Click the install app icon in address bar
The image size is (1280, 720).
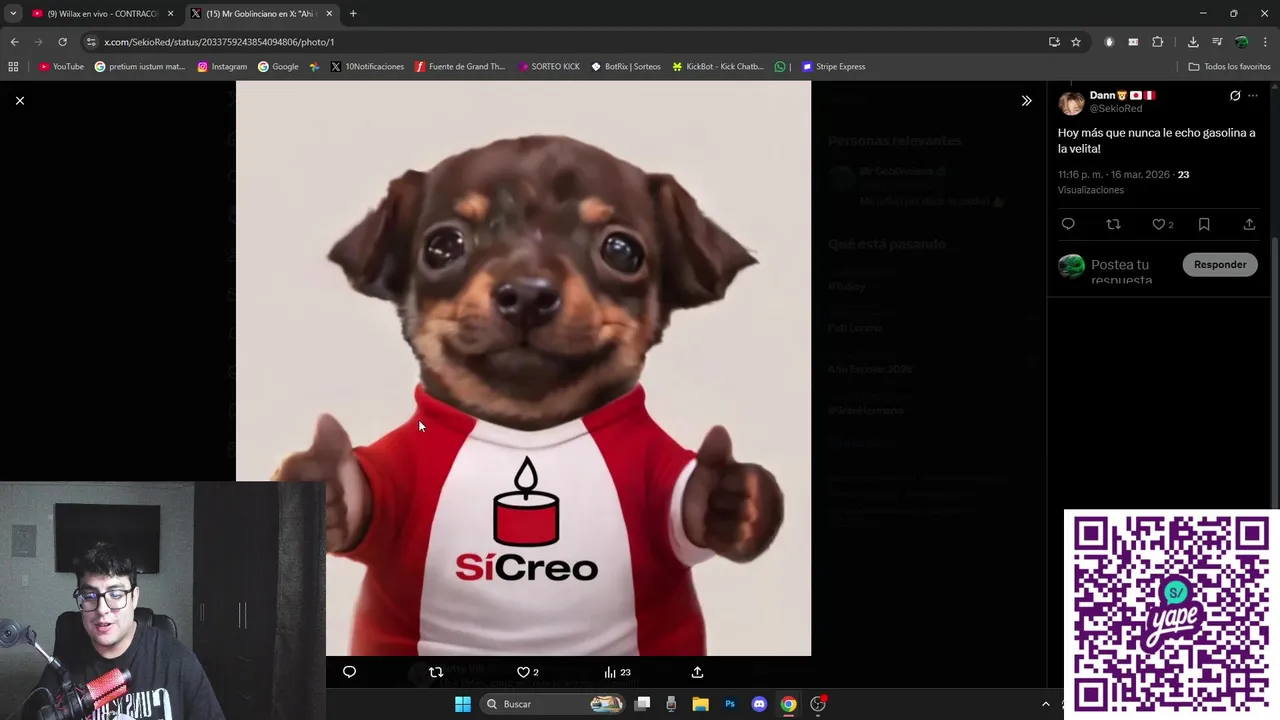pyautogui.click(x=1054, y=42)
